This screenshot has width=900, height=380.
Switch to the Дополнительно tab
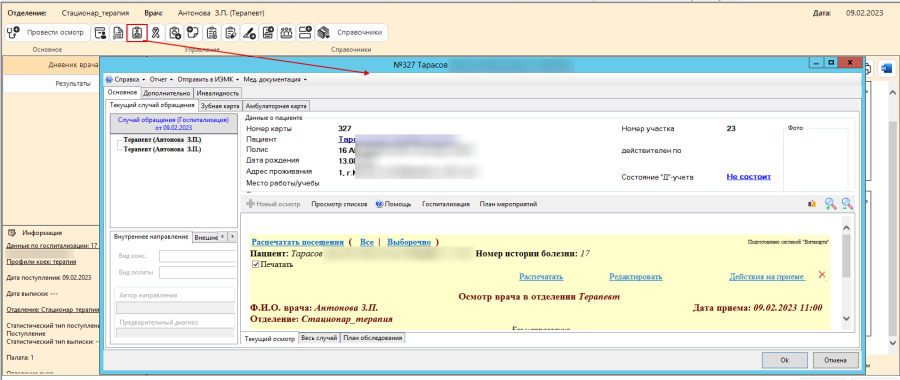pyautogui.click(x=166, y=92)
